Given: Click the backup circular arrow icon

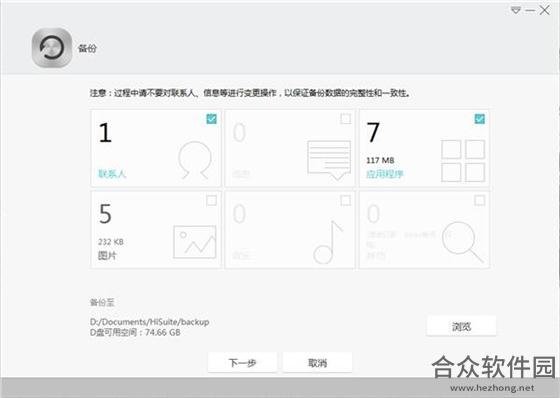Looking at the screenshot, I should [52, 48].
